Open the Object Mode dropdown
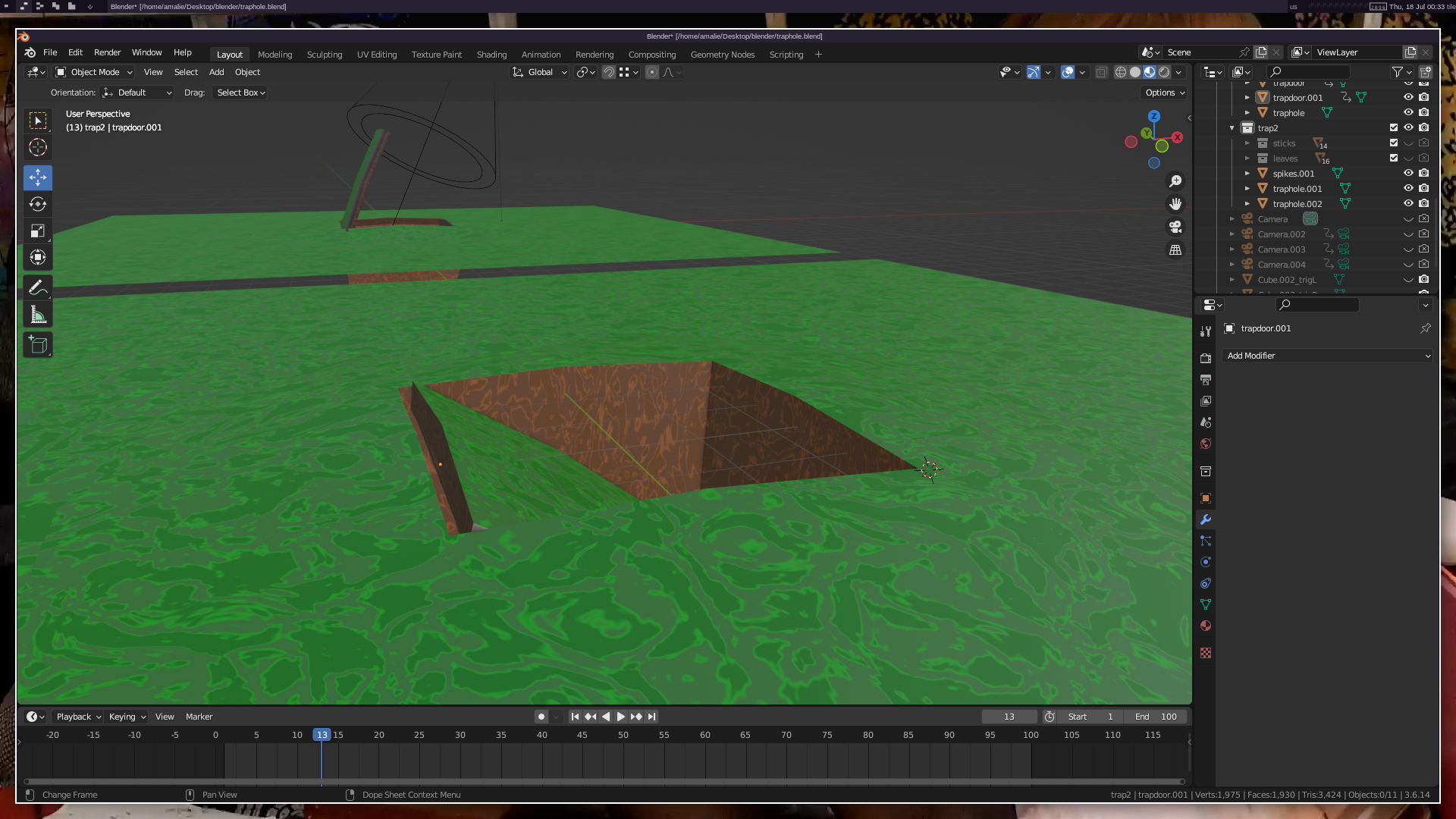The height and width of the screenshot is (819, 1456). click(x=94, y=72)
